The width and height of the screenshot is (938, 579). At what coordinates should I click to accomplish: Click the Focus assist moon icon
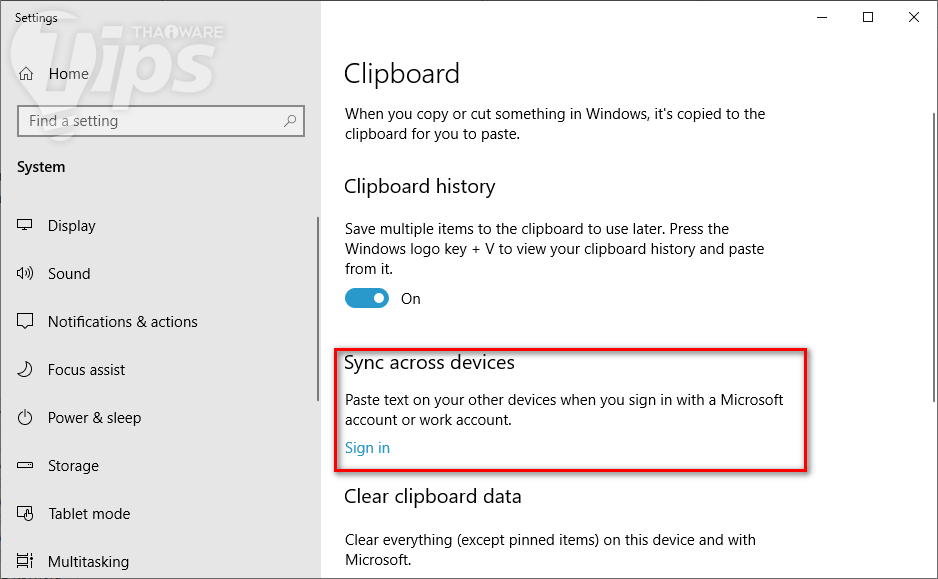click(26, 370)
